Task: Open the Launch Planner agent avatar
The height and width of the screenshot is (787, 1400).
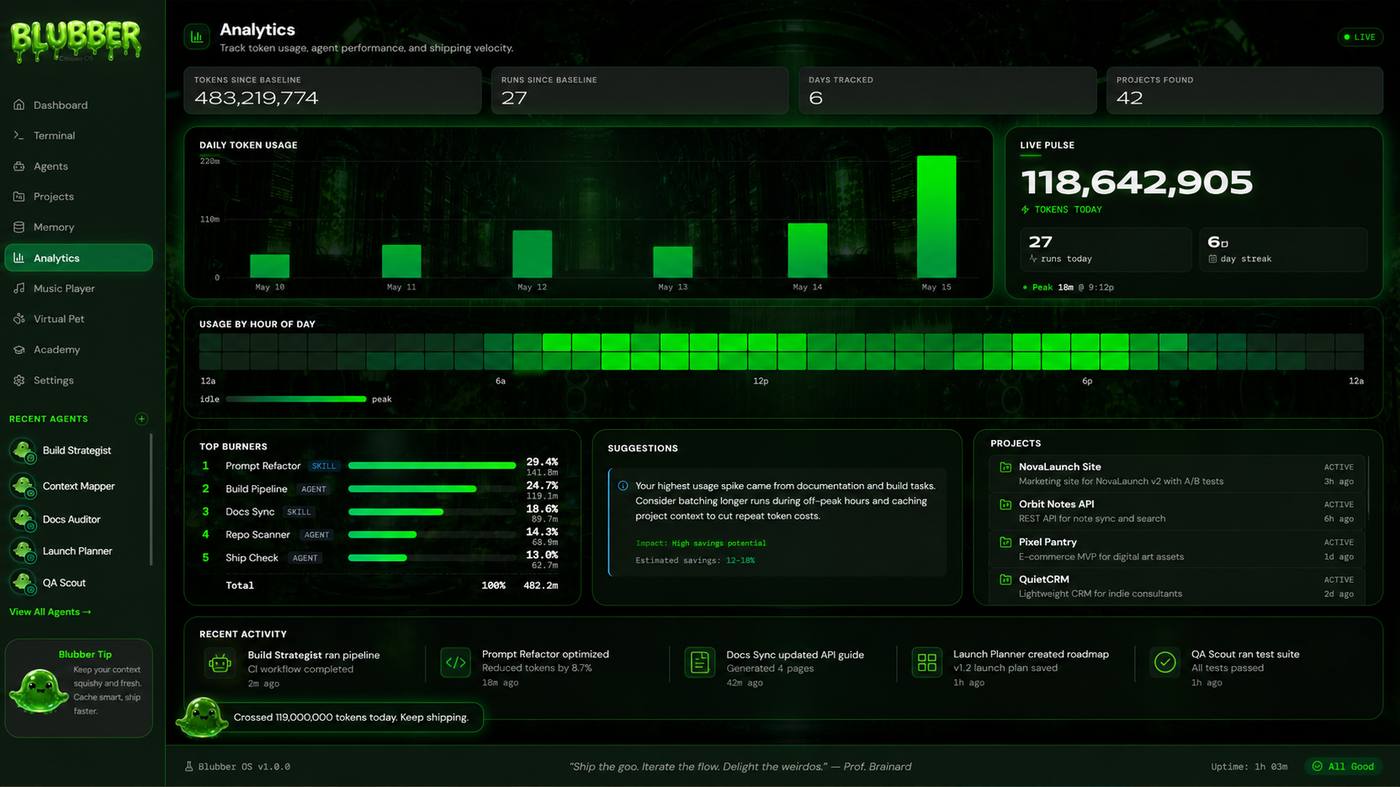Action: point(23,551)
